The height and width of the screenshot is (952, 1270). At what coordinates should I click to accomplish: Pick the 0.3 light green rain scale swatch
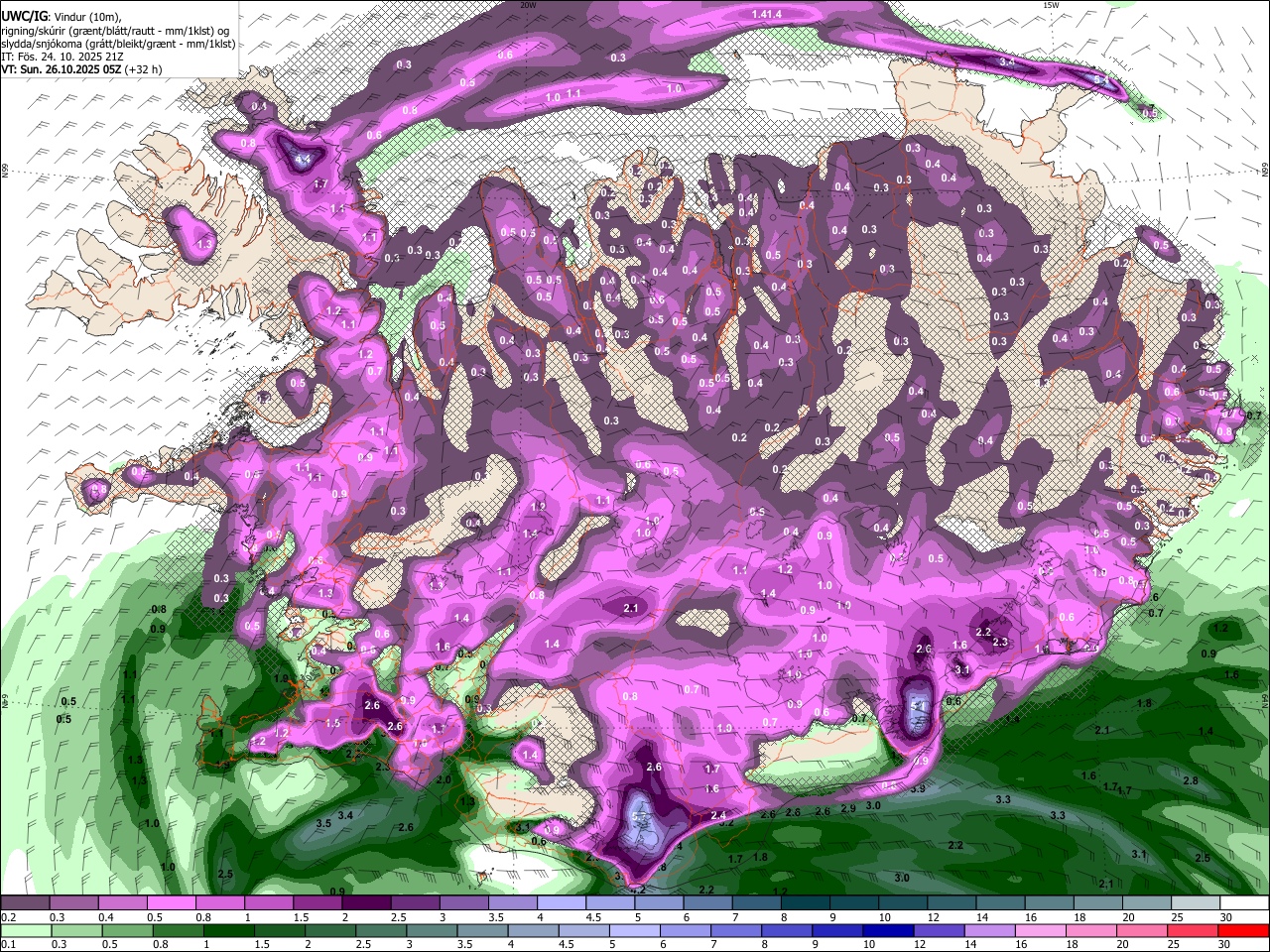[x=74, y=931]
